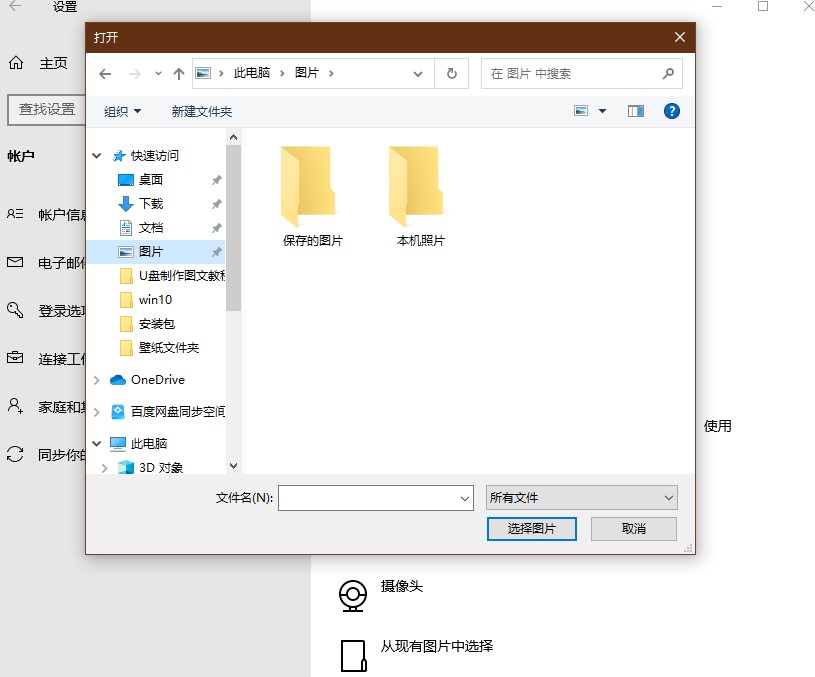Toggle the preview pane
Screen dimensions: 815x677
click(636, 111)
